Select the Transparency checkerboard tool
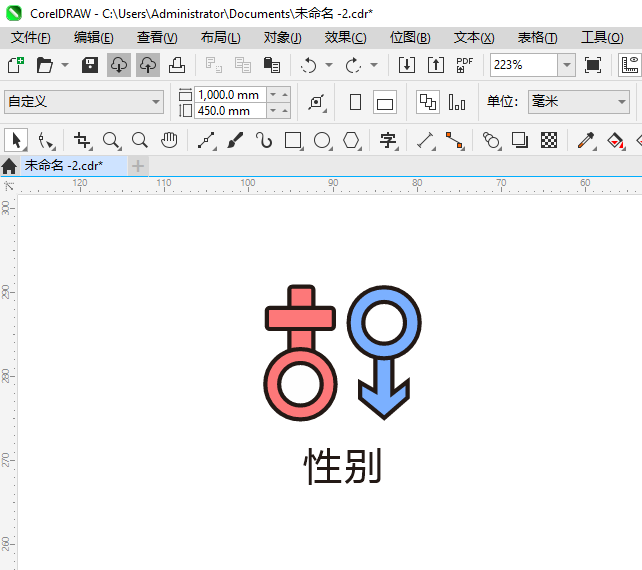642x570 pixels. click(549, 140)
